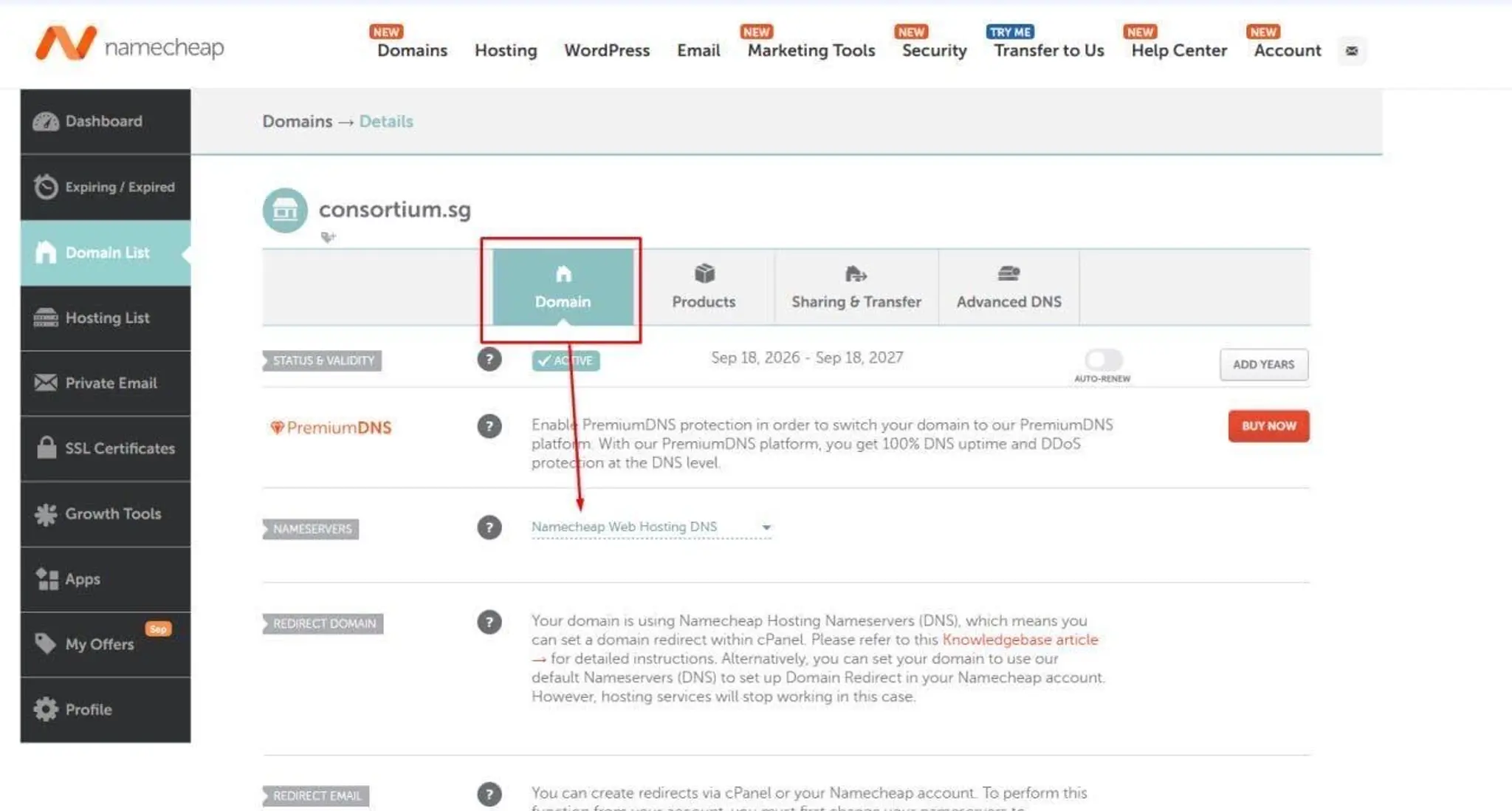
Task: Click the My Offers tag icon
Action: [x=45, y=643]
